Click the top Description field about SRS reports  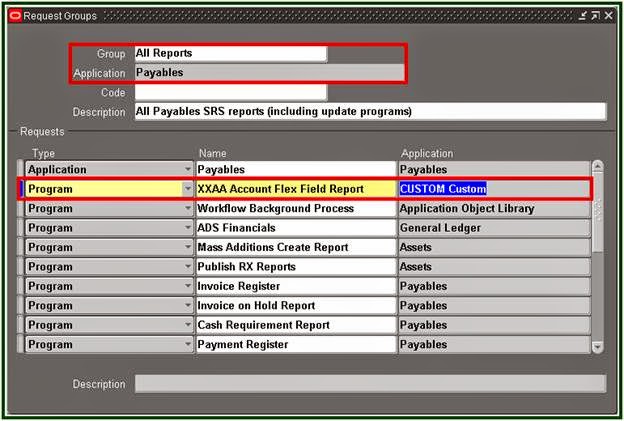click(x=370, y=111)
